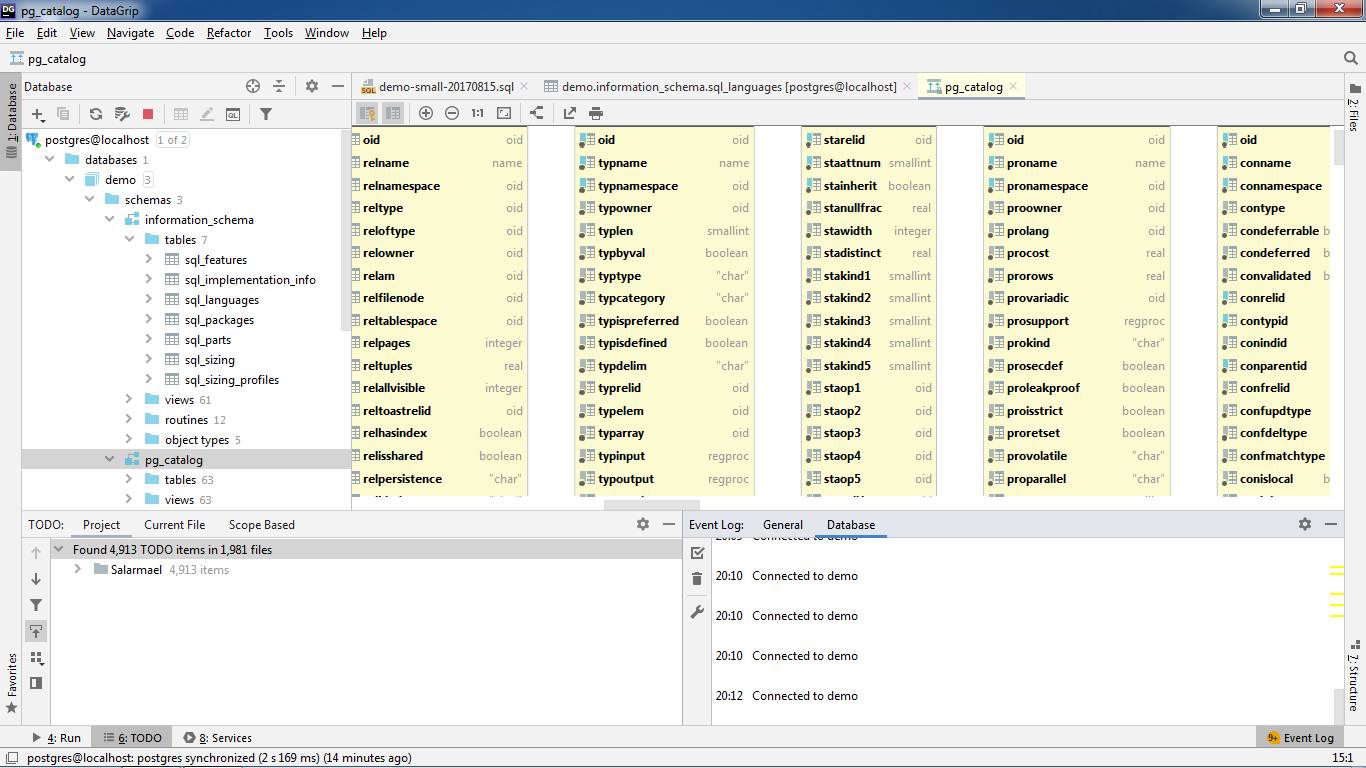Expand the sql_features table
Image resolution: width=1366 pixels, height=768 pixels.
(x=149, y=260)
